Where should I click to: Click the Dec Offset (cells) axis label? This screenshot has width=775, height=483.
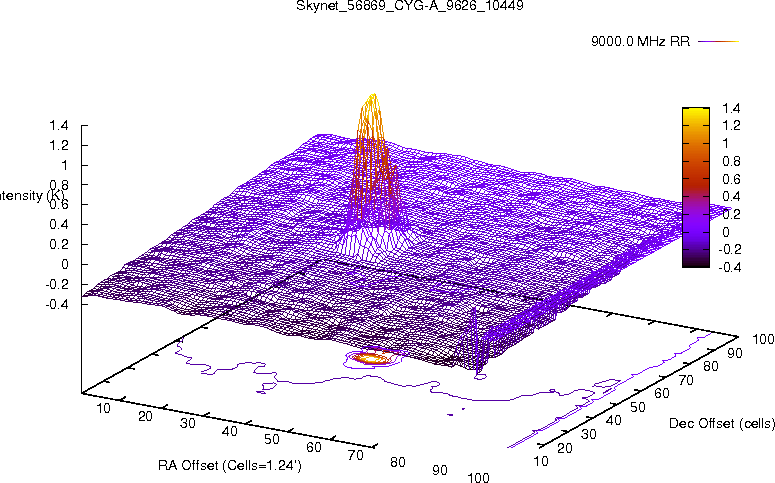722,423
